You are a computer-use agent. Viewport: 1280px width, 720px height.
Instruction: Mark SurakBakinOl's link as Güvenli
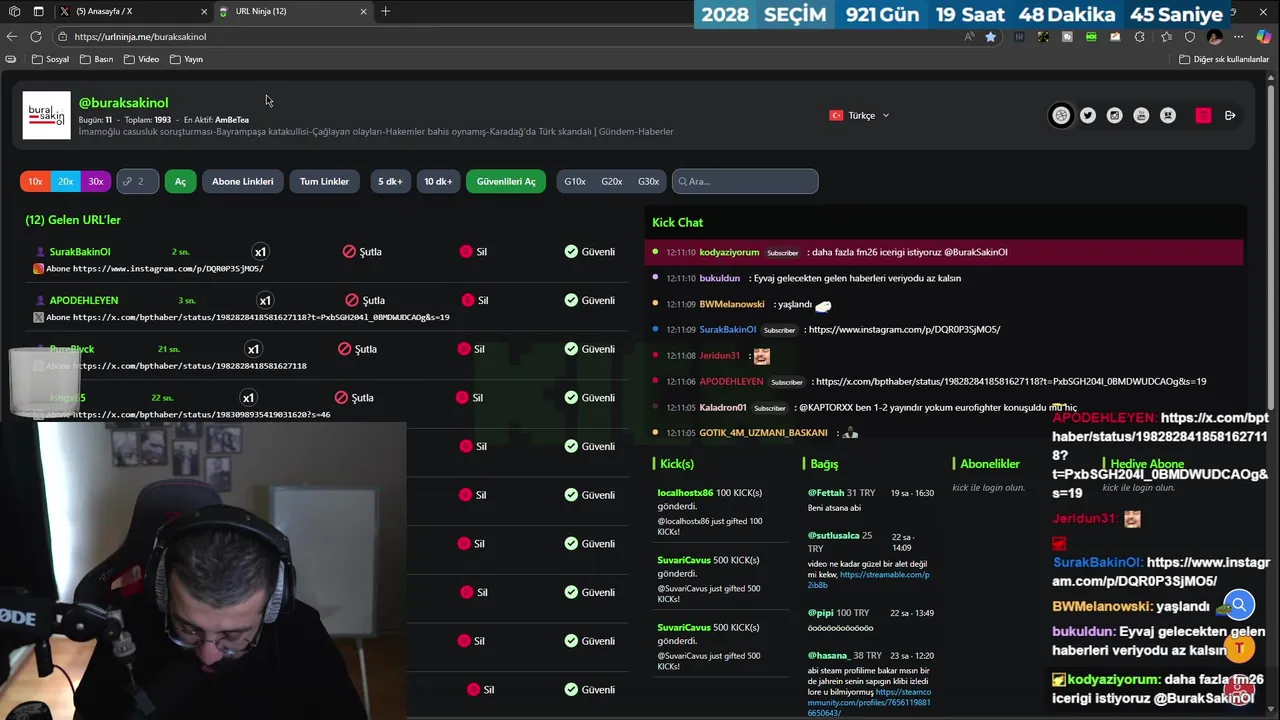(590, 251)
